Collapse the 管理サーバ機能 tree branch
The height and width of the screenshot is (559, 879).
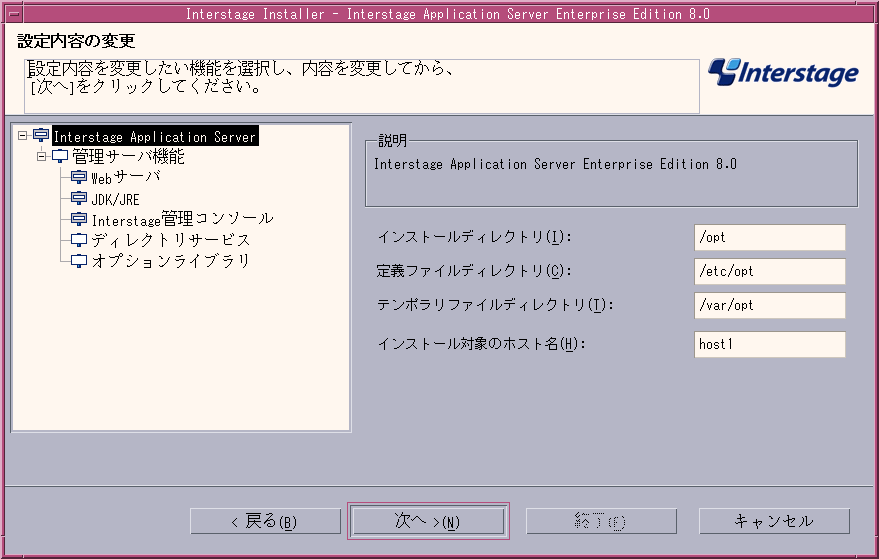[x=41, y=156]
